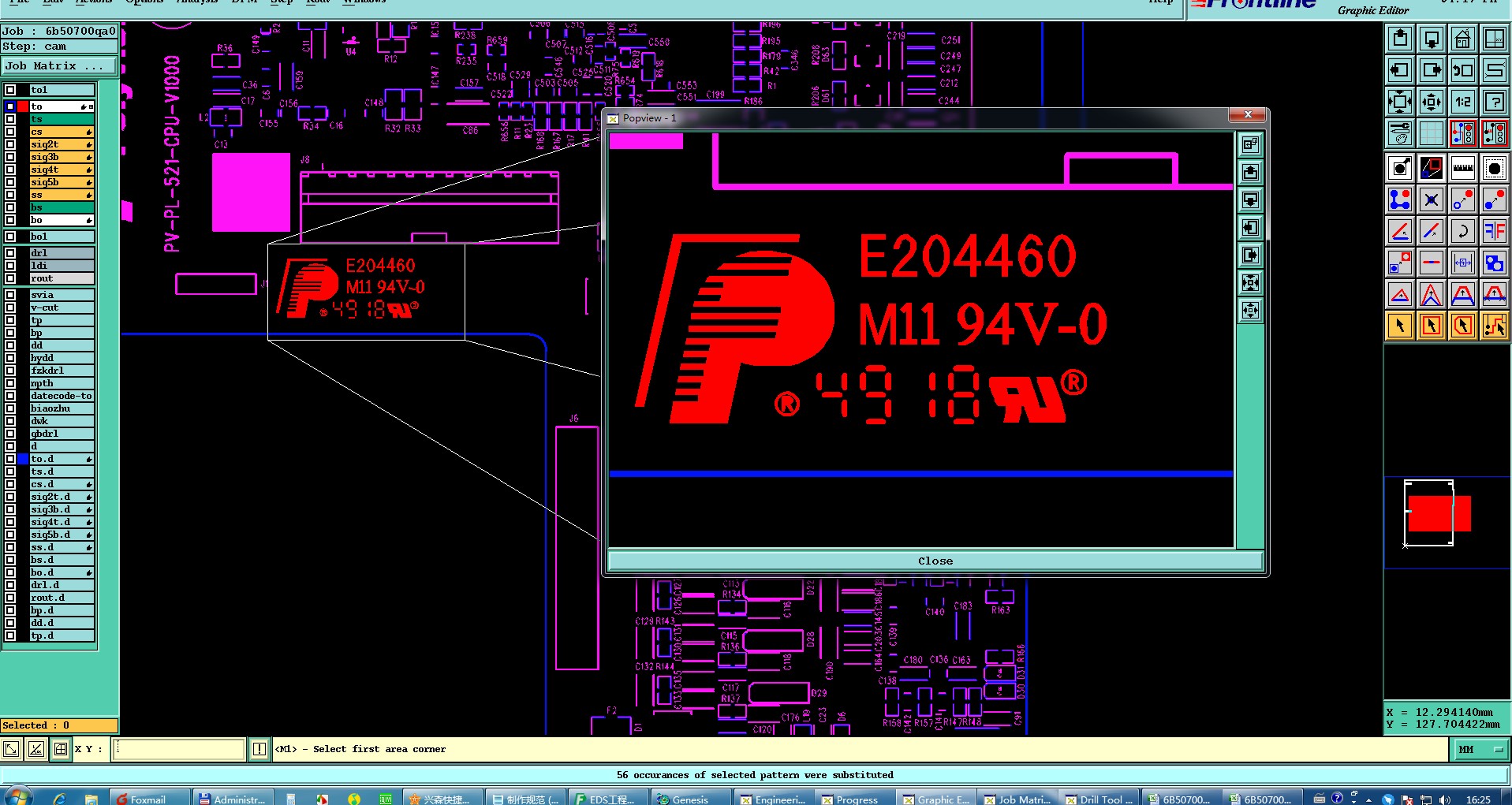
Task: Click the Job Matrix ... button
Action: pyautogui.click(x=59, y=66)
